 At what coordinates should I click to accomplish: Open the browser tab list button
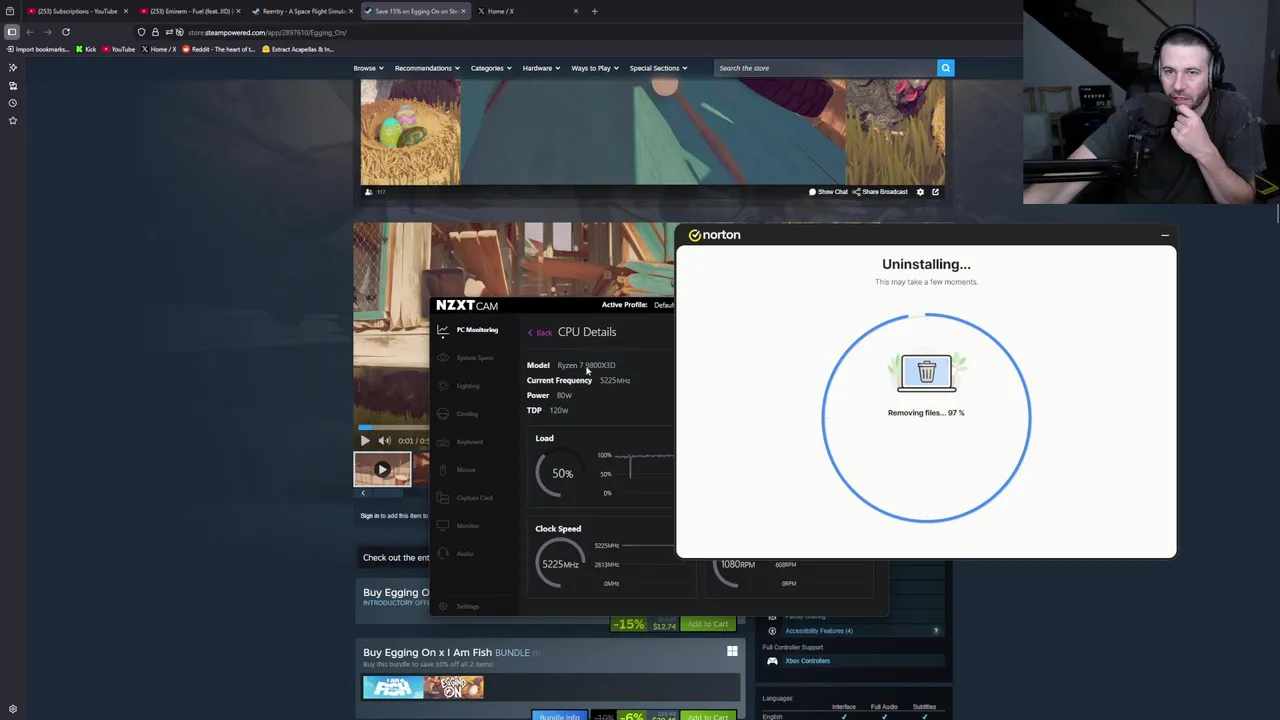click(10, 11)
